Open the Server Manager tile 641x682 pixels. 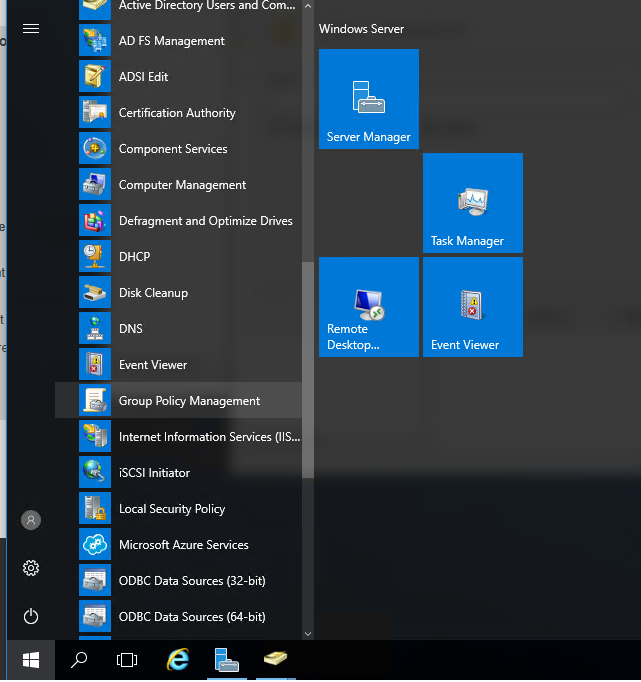[x=369, y=99]
